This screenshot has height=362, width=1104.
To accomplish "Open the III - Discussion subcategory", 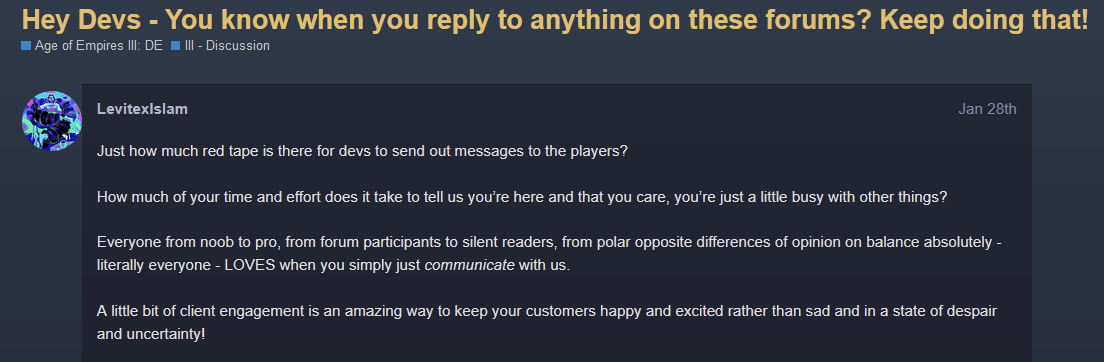I will 227,46.
